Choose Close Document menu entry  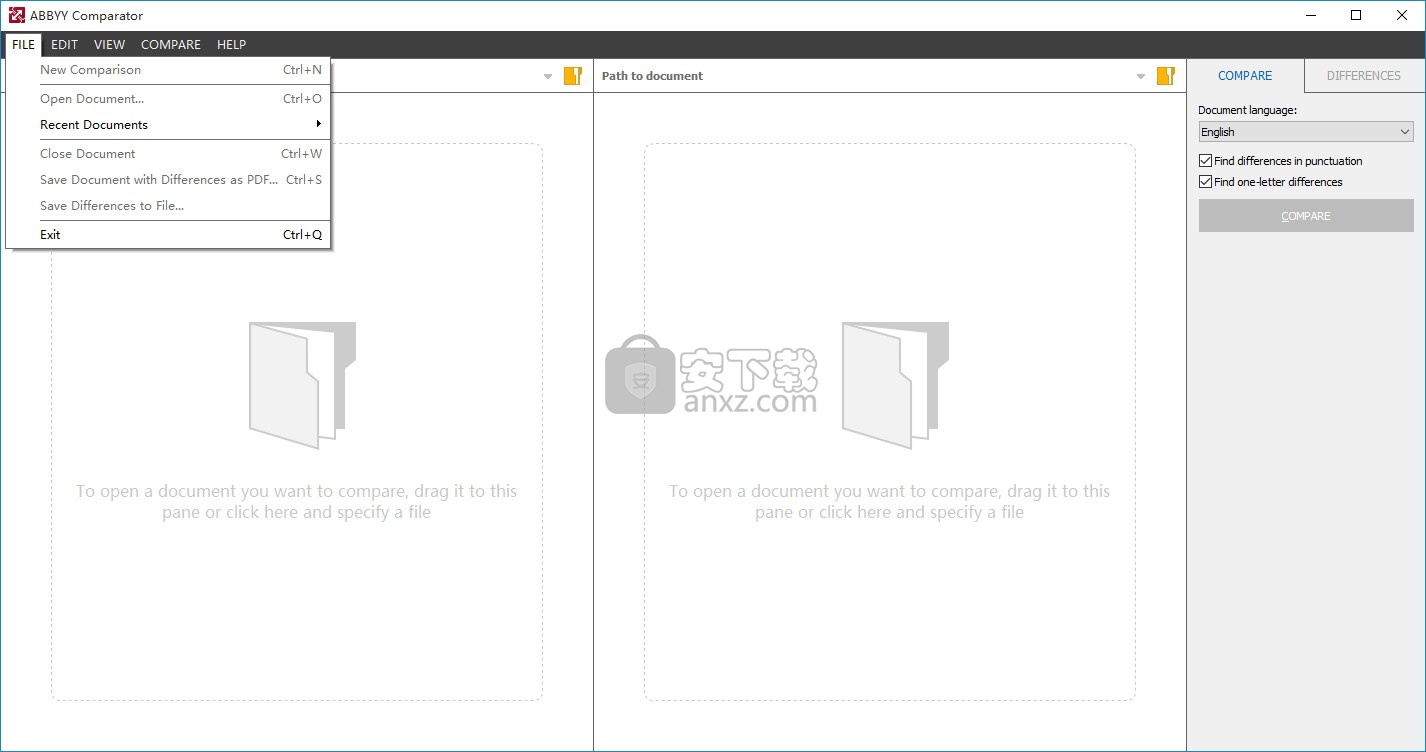click(x=168, y=154)
